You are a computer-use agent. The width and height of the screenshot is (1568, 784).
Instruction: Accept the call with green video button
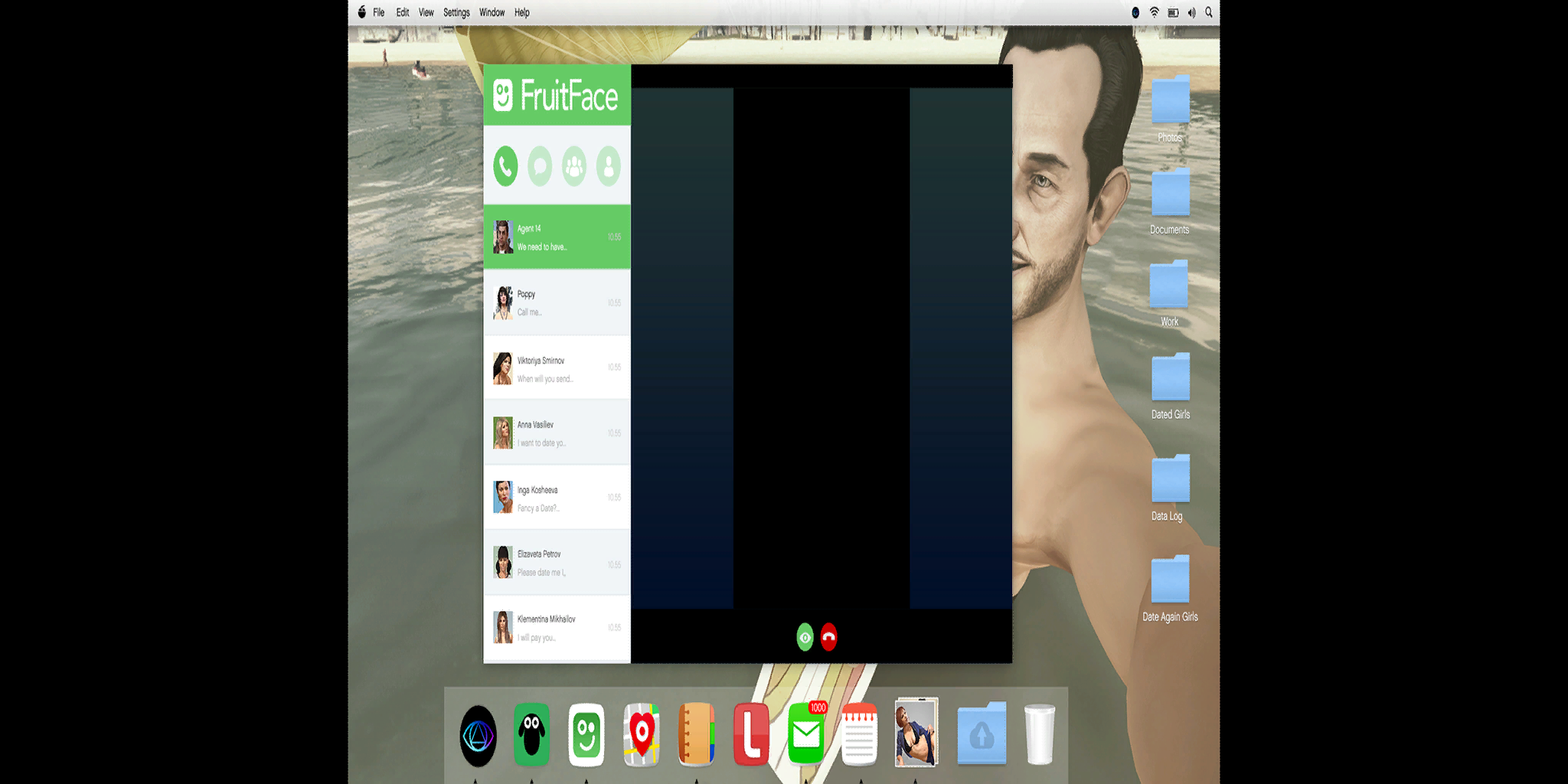805,637
